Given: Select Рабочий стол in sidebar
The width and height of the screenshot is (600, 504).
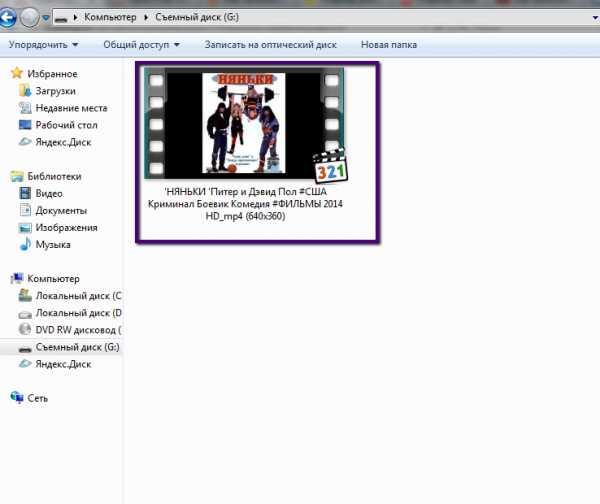Looking at the screenshot, I should [x=66, y=125].
